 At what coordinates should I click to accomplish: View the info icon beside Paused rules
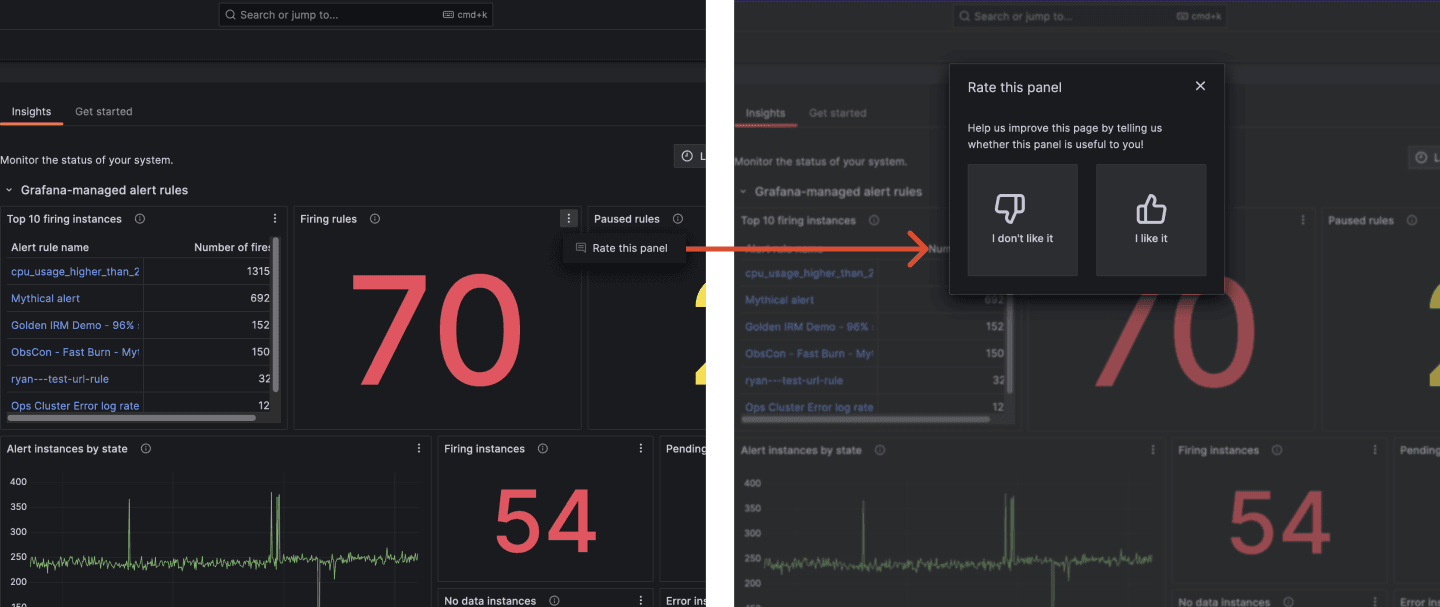click(678, 218)
